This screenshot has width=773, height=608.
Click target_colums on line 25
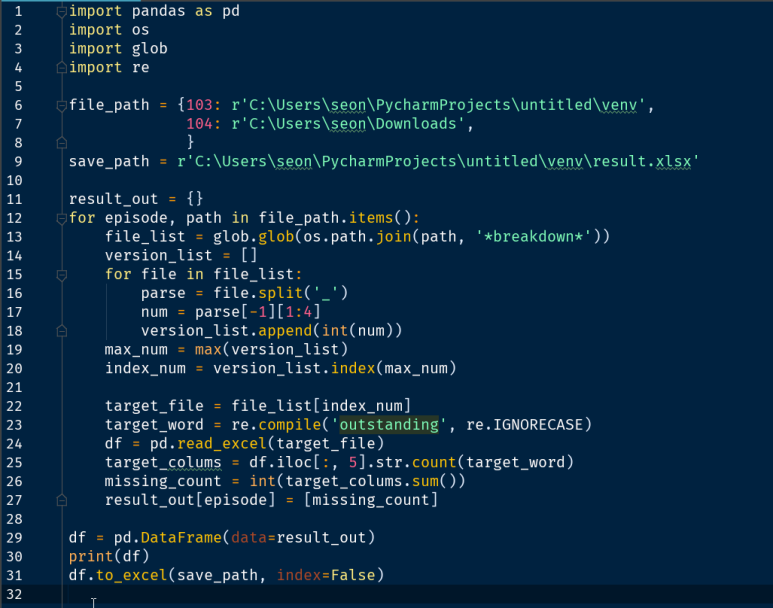coord(163,463)
